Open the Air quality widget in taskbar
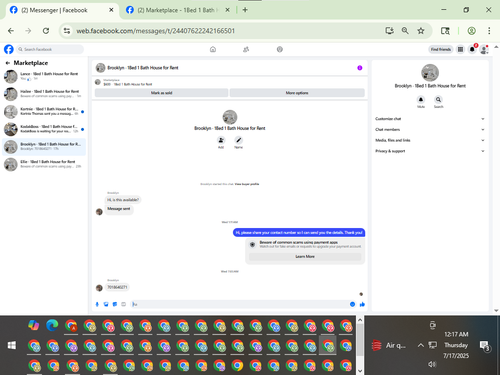This screenshot has height=375, width=500. (x=389, y=345)
